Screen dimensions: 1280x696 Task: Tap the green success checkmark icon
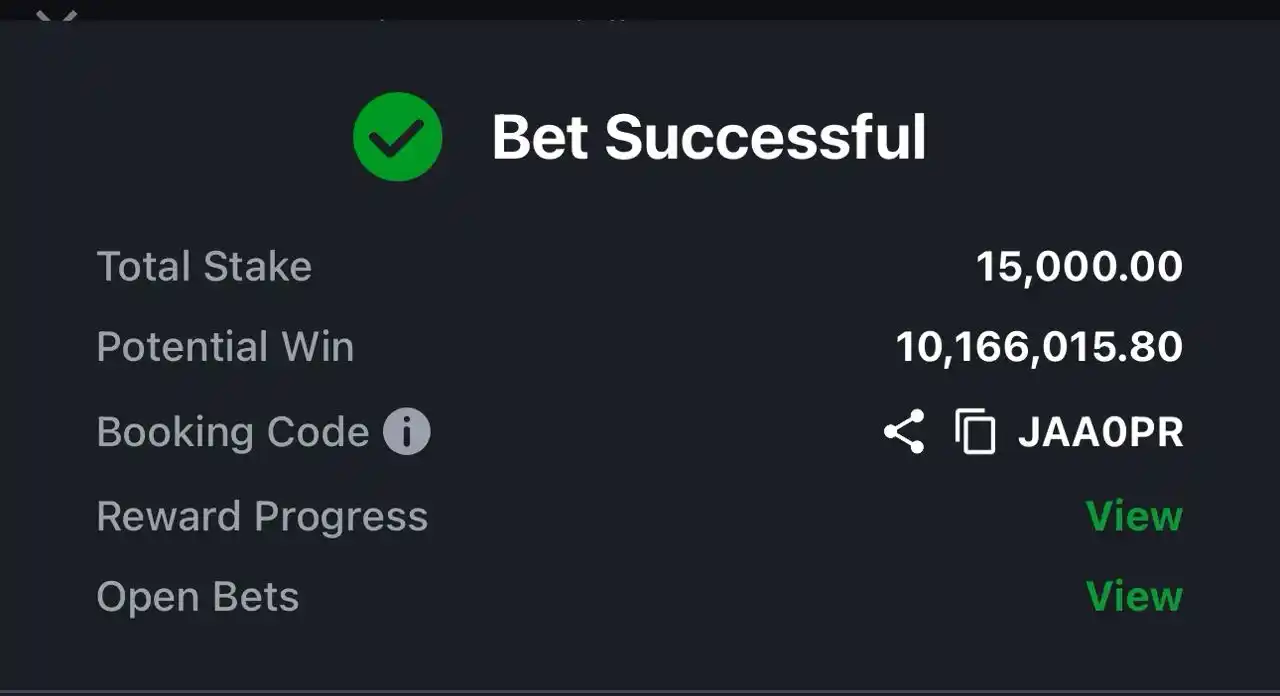click(398, 137)
